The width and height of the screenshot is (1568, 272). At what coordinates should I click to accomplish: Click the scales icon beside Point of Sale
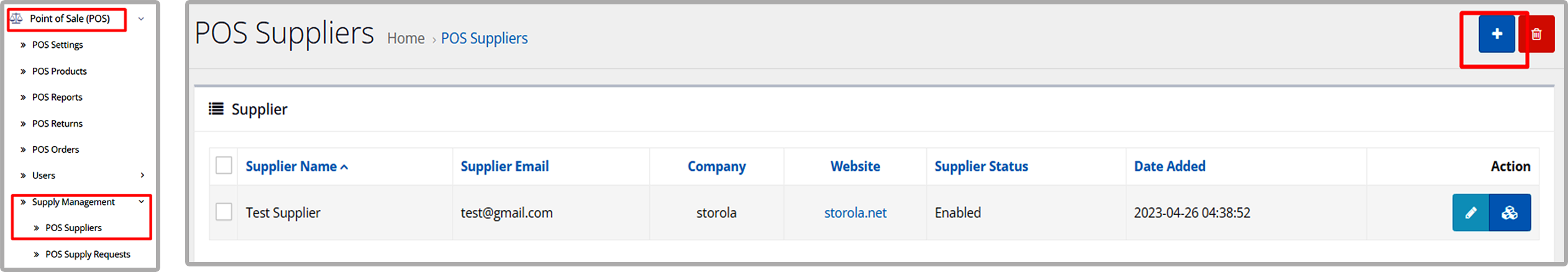point(17,19)
